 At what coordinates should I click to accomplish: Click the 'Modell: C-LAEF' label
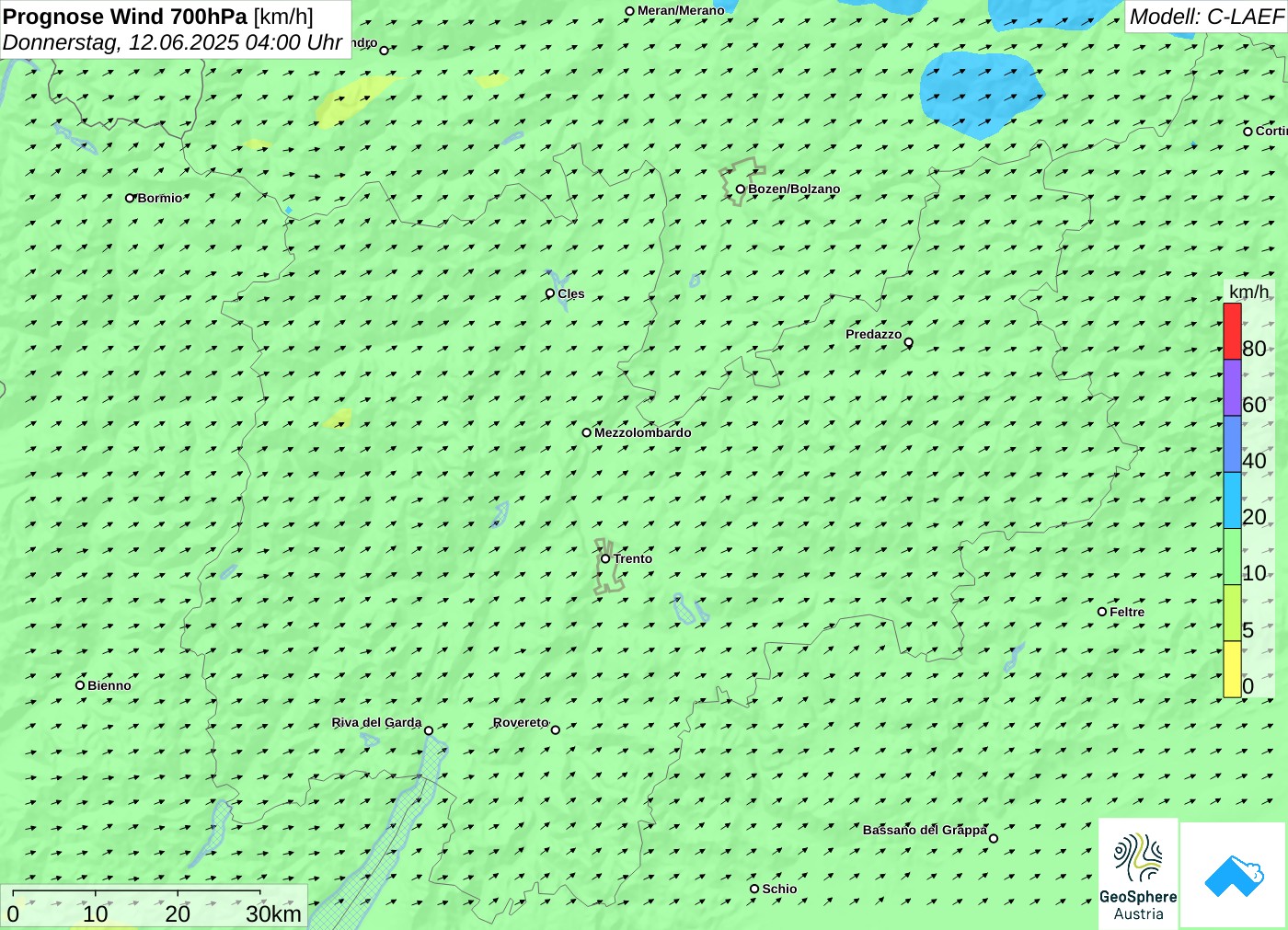(x=1206, y=17)
